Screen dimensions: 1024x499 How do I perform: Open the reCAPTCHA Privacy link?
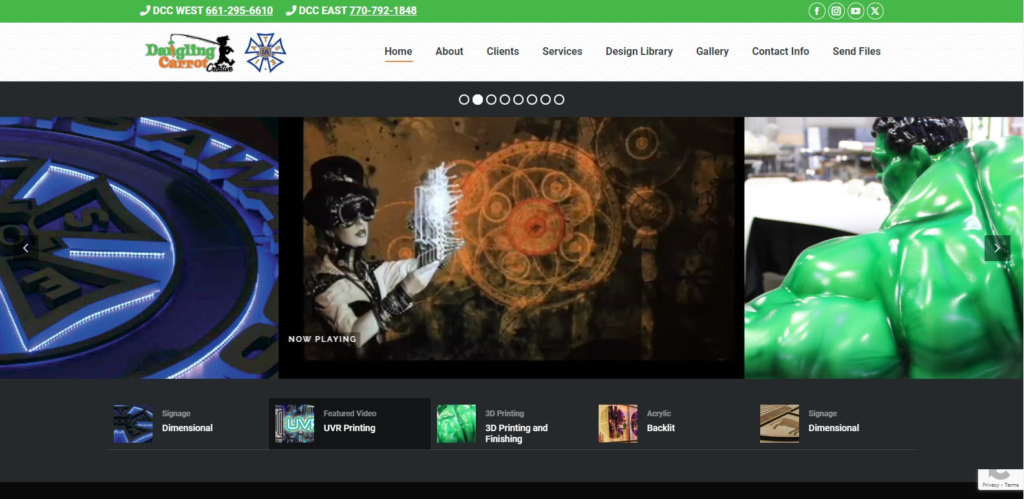[x=990, y=485]
